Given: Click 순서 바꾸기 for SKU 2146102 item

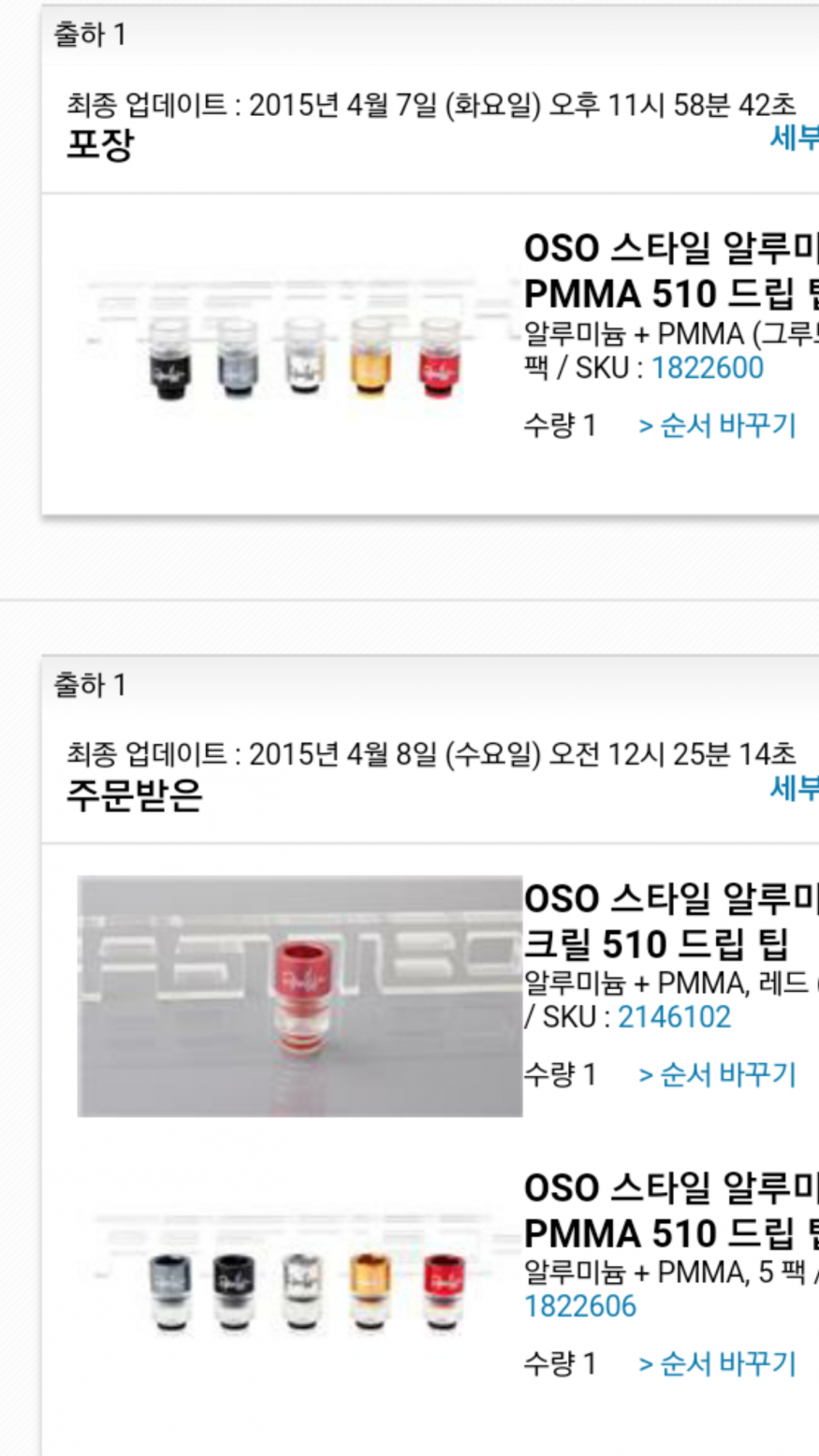Looking at the screenshot, I should pos(717,1075).
